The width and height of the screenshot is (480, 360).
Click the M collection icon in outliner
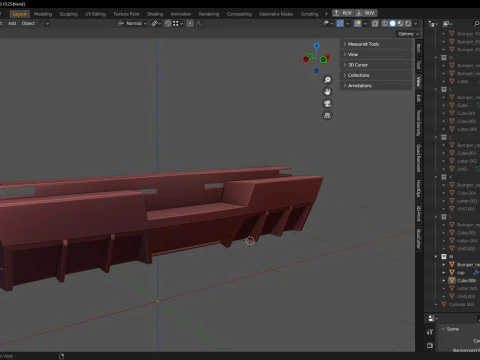(444, 257)
